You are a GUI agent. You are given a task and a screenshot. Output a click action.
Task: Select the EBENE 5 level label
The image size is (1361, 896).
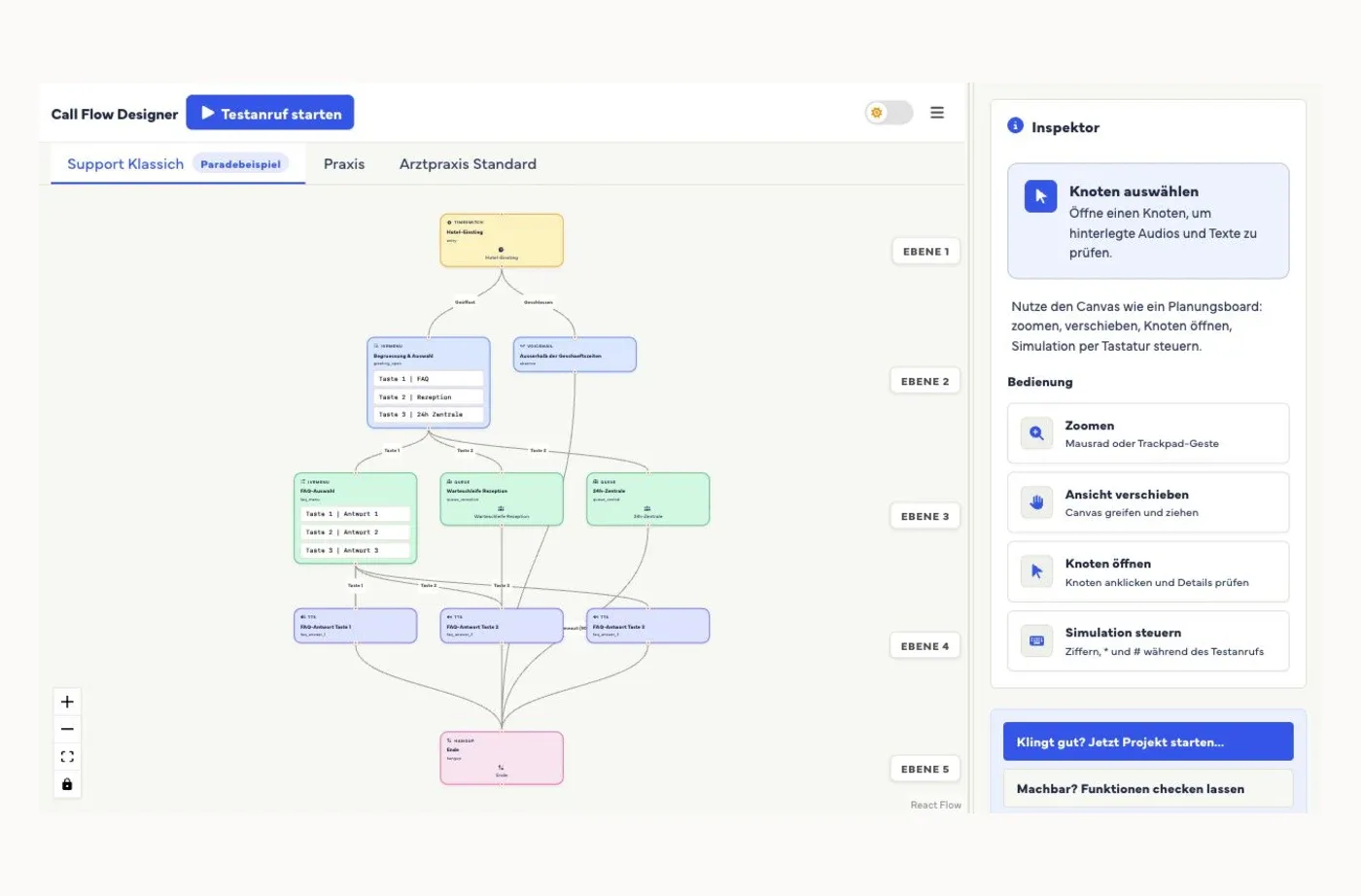925,769
